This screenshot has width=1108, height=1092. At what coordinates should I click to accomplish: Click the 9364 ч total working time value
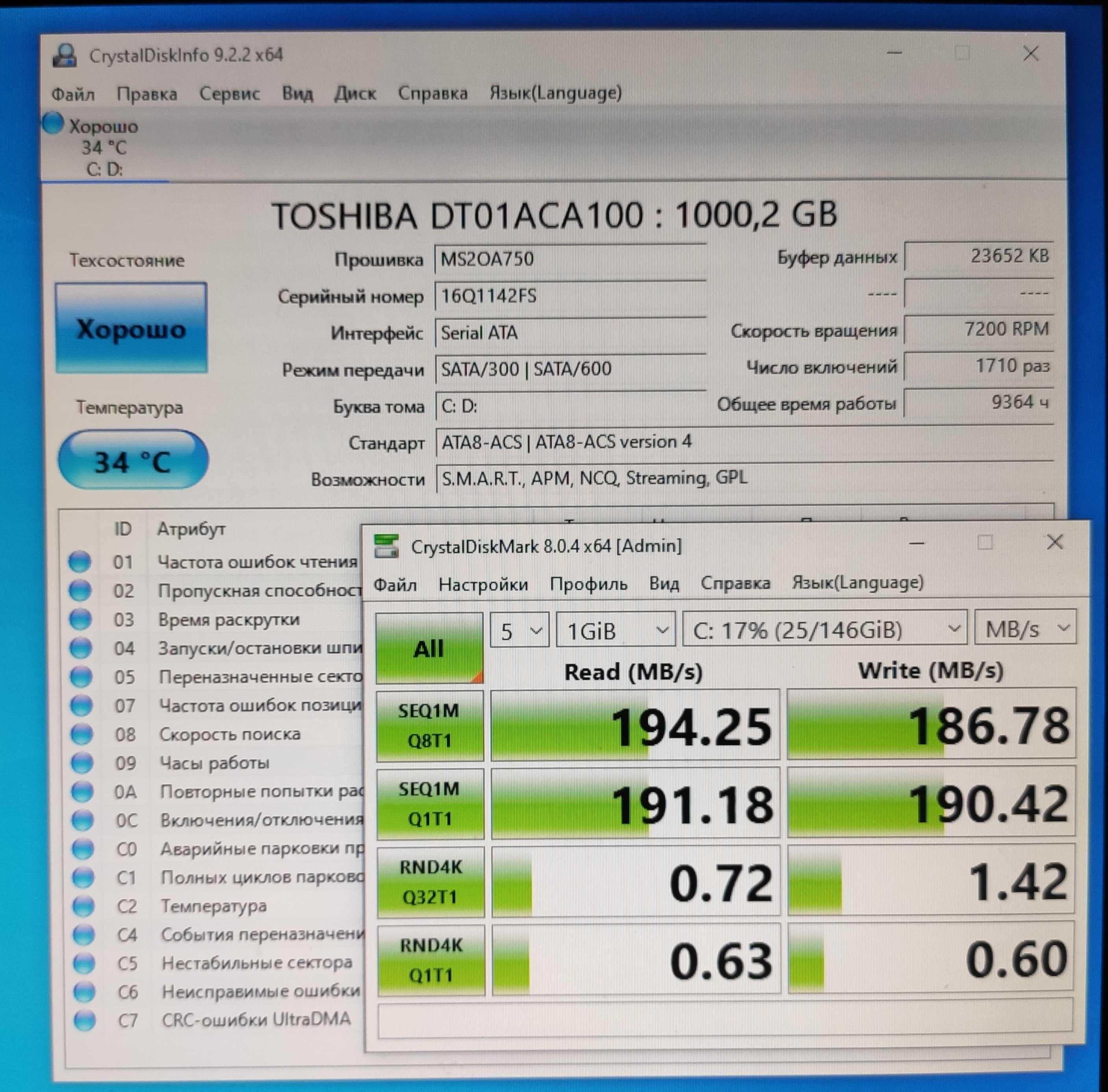point(978,402)
